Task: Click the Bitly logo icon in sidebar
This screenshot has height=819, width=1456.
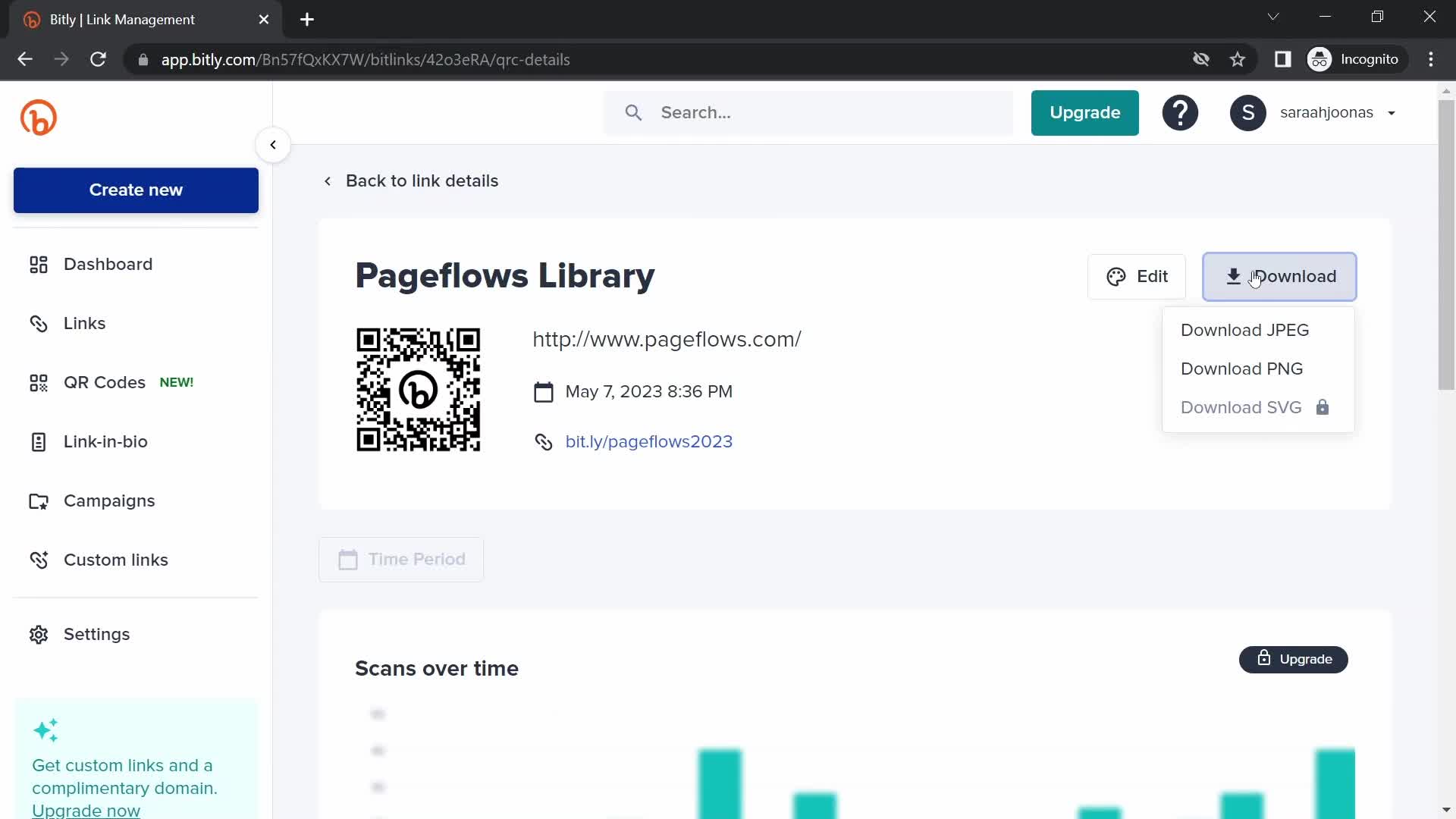Action: tap(38, 117)
